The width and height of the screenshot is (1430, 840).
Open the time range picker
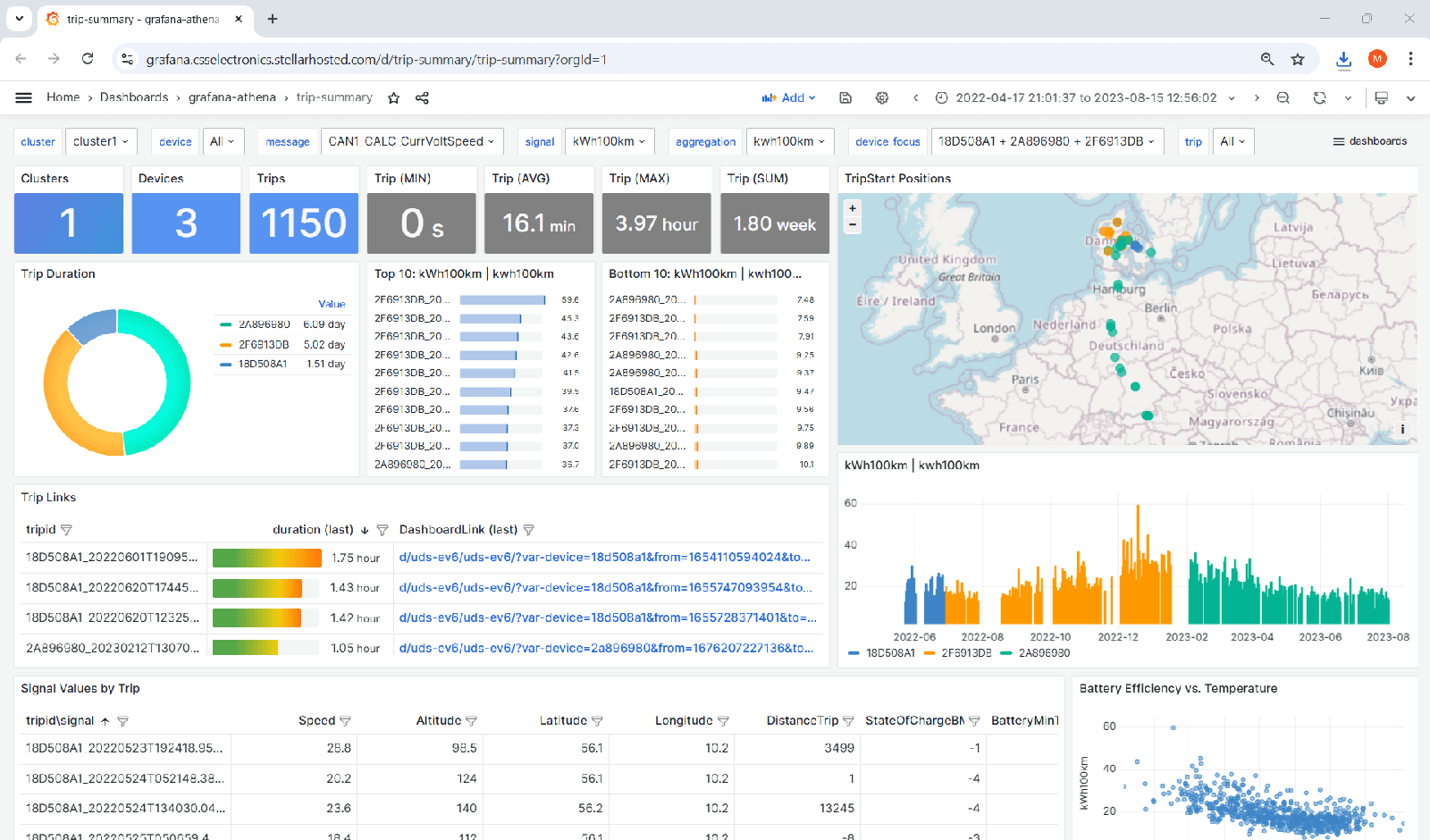pos(1086,97)
